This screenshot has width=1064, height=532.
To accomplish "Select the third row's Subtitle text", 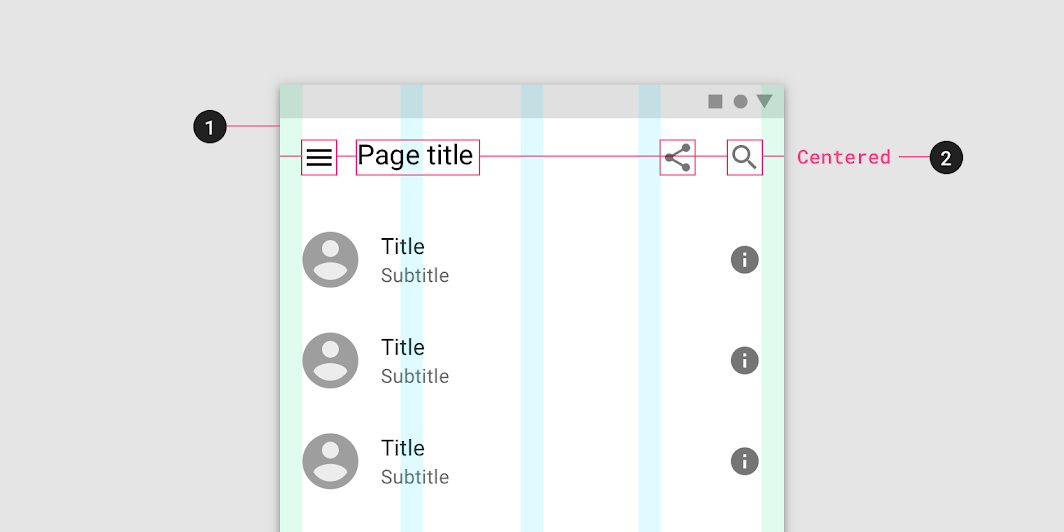I will [415, 477].
